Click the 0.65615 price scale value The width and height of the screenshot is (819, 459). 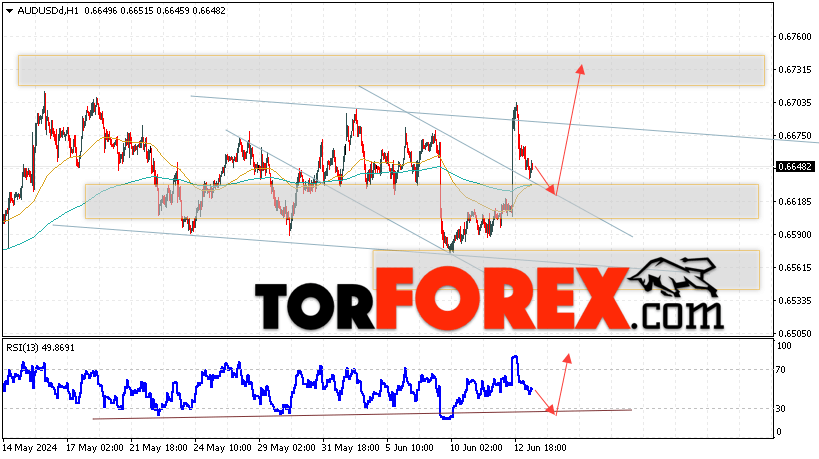coord(795,267)
